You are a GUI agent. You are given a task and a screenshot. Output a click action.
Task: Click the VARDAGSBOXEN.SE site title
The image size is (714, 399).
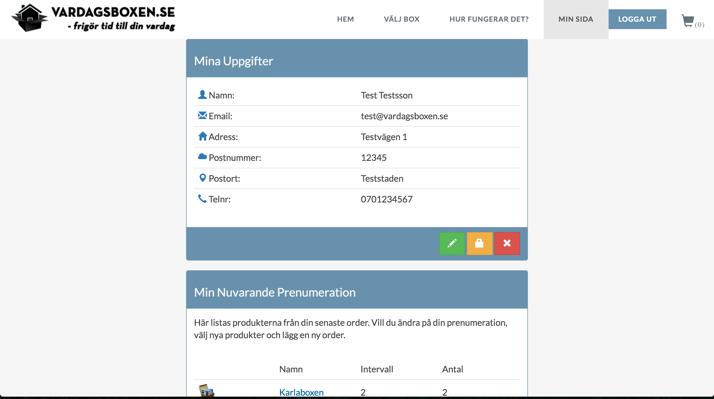click(113, 12)
